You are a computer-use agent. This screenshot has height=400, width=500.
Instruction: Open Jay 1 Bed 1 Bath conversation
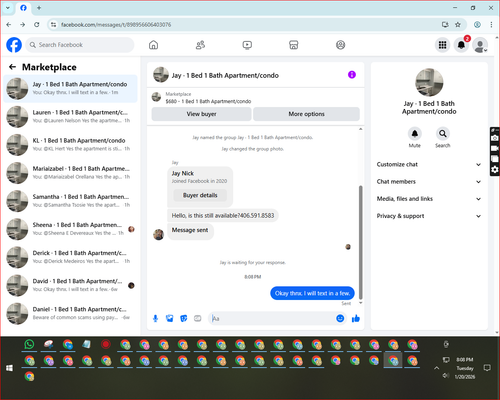(x=70, y=88)
